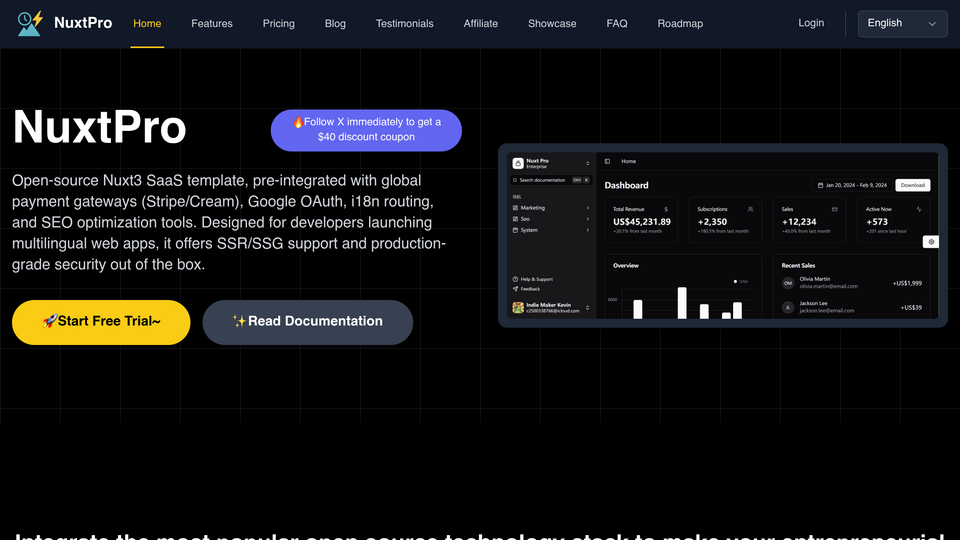
Task: Expand the Nuxt Pro Enterprise team switcher
Action: (587, 163)
